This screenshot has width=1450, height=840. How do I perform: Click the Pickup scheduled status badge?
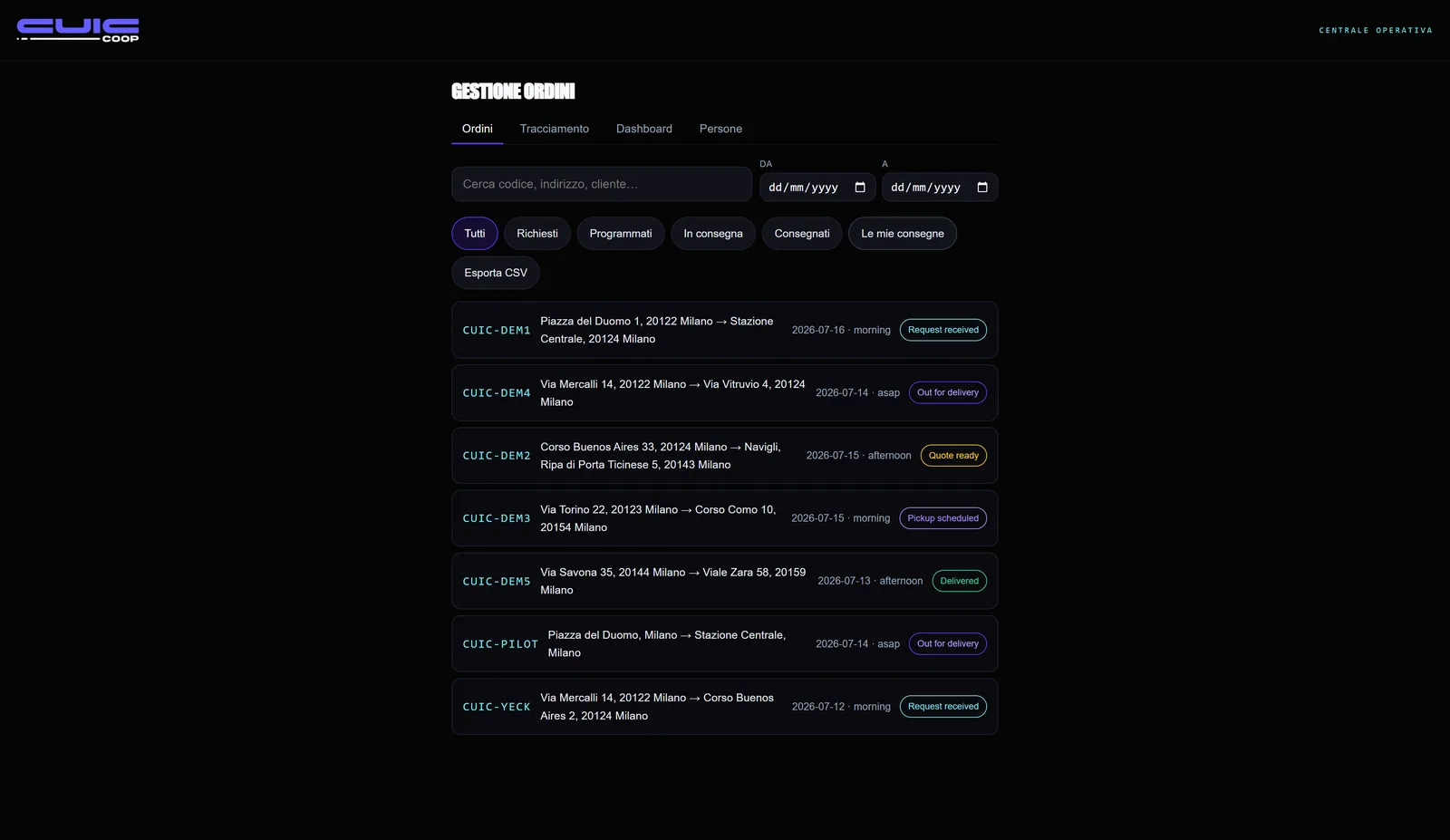click(943, 518)
